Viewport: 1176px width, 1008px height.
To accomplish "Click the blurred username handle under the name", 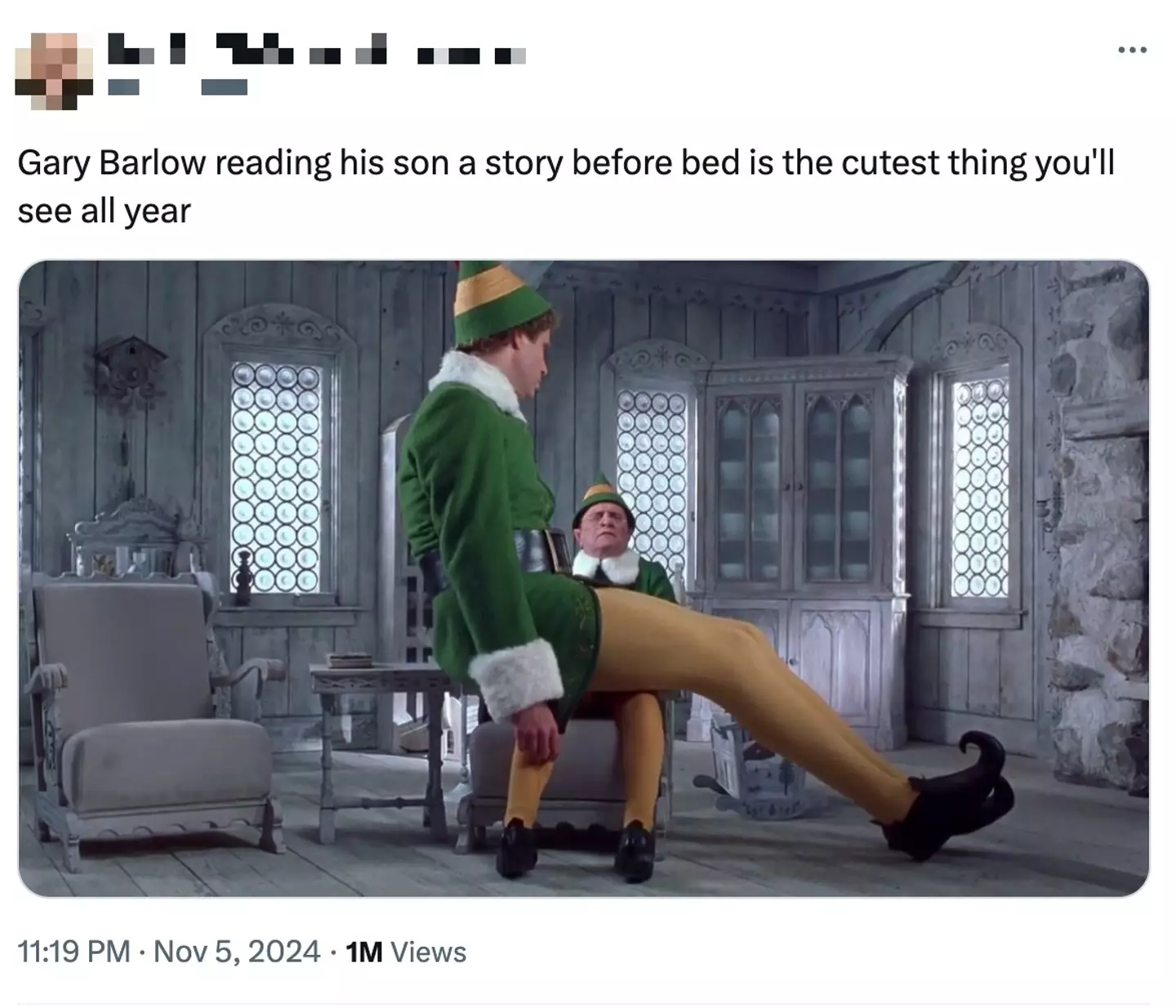I will (177, 87).
